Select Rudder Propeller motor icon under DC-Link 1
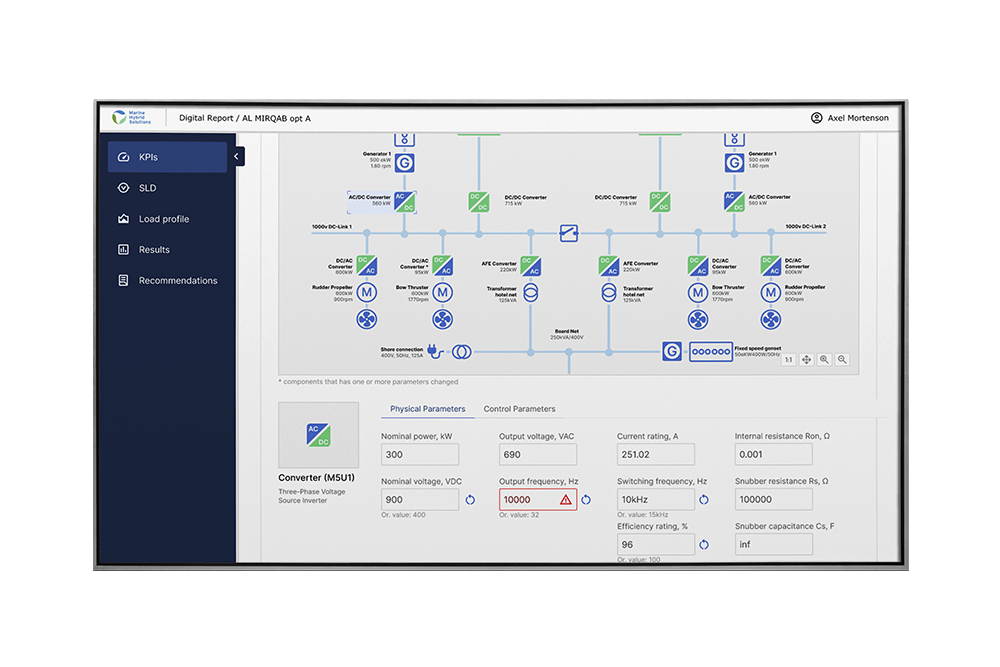The image size is (1000, 667). pos(367,293)
